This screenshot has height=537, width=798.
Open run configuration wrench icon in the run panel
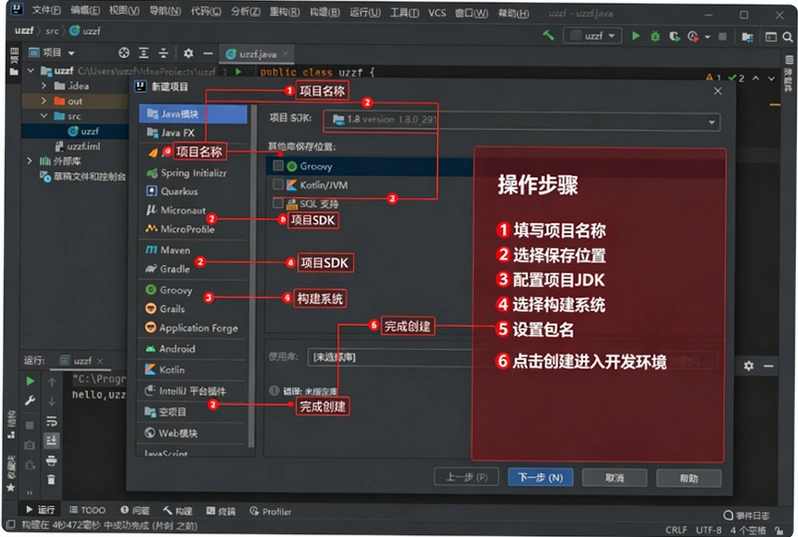[x=30, y=401]
